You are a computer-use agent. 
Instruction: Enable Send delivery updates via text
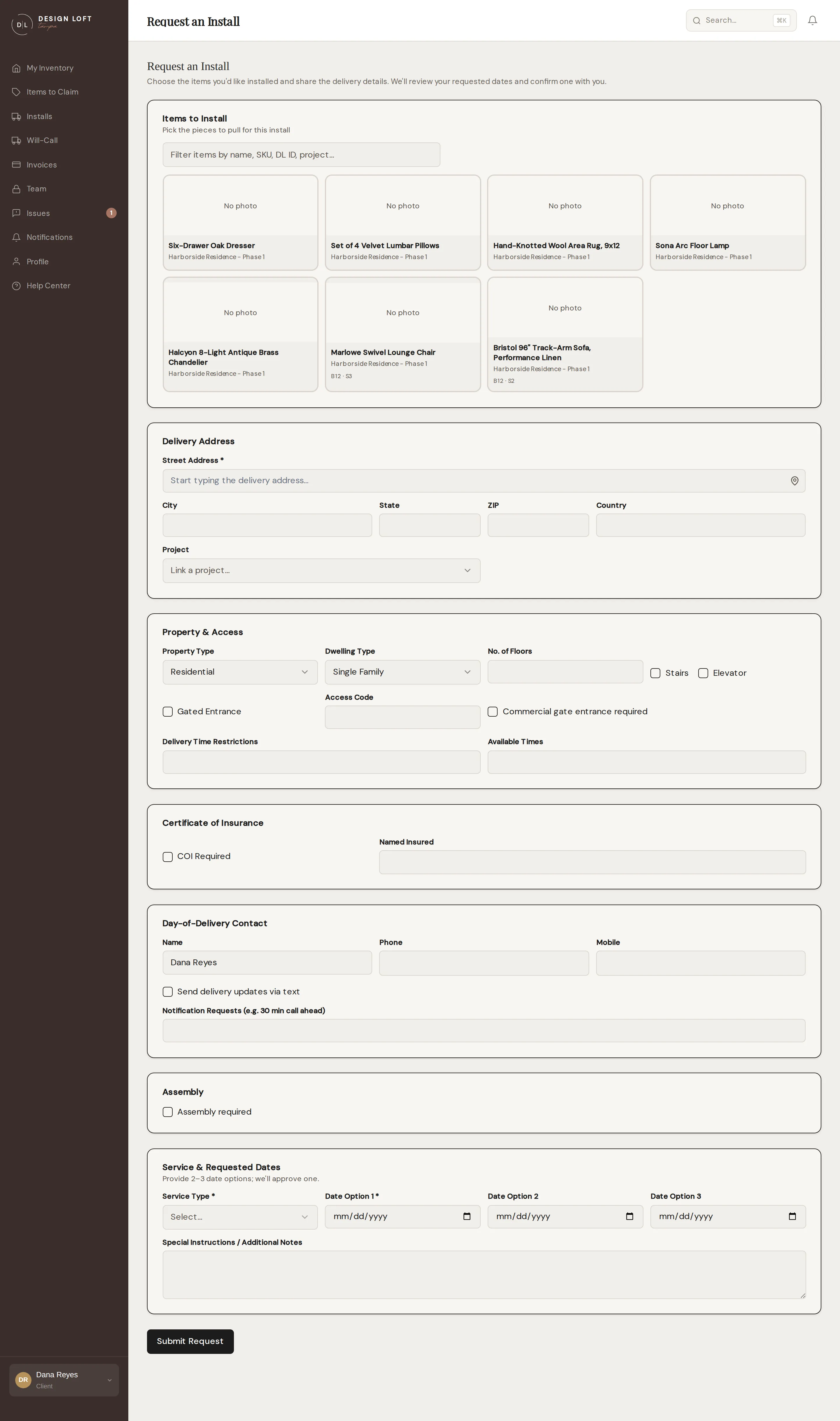point(167,992)
